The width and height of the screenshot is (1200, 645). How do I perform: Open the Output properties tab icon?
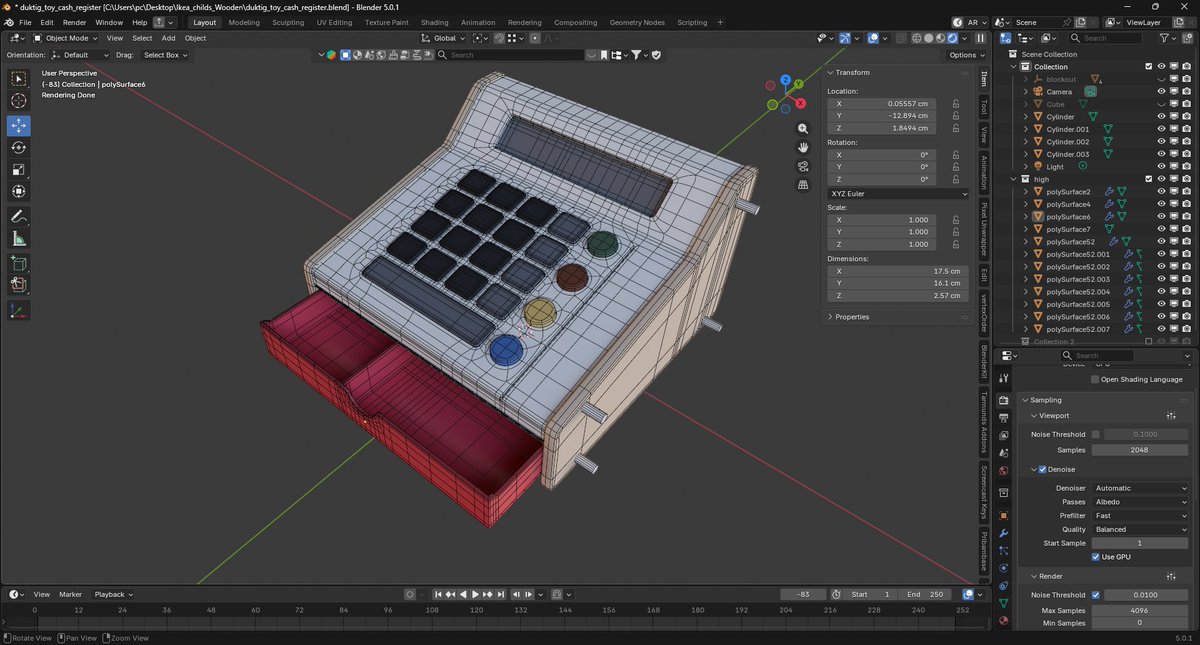click(1004, 417)
